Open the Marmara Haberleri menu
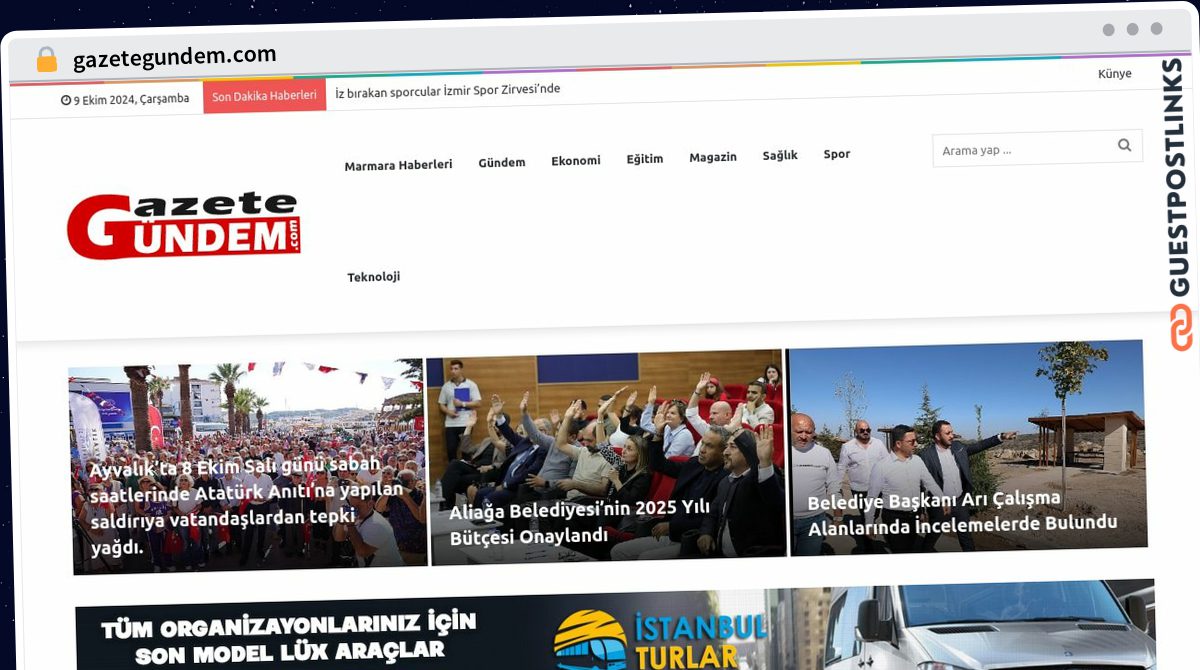This screenshot has height=670, width=1200. click(x=398, y=165)
